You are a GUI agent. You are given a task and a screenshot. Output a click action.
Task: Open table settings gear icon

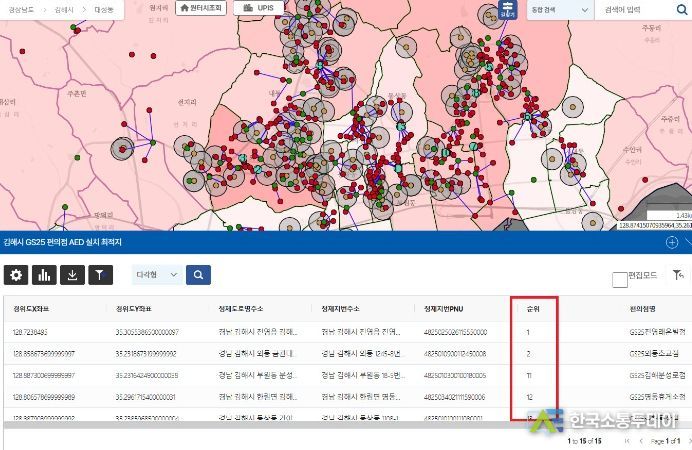pos(16,275)
